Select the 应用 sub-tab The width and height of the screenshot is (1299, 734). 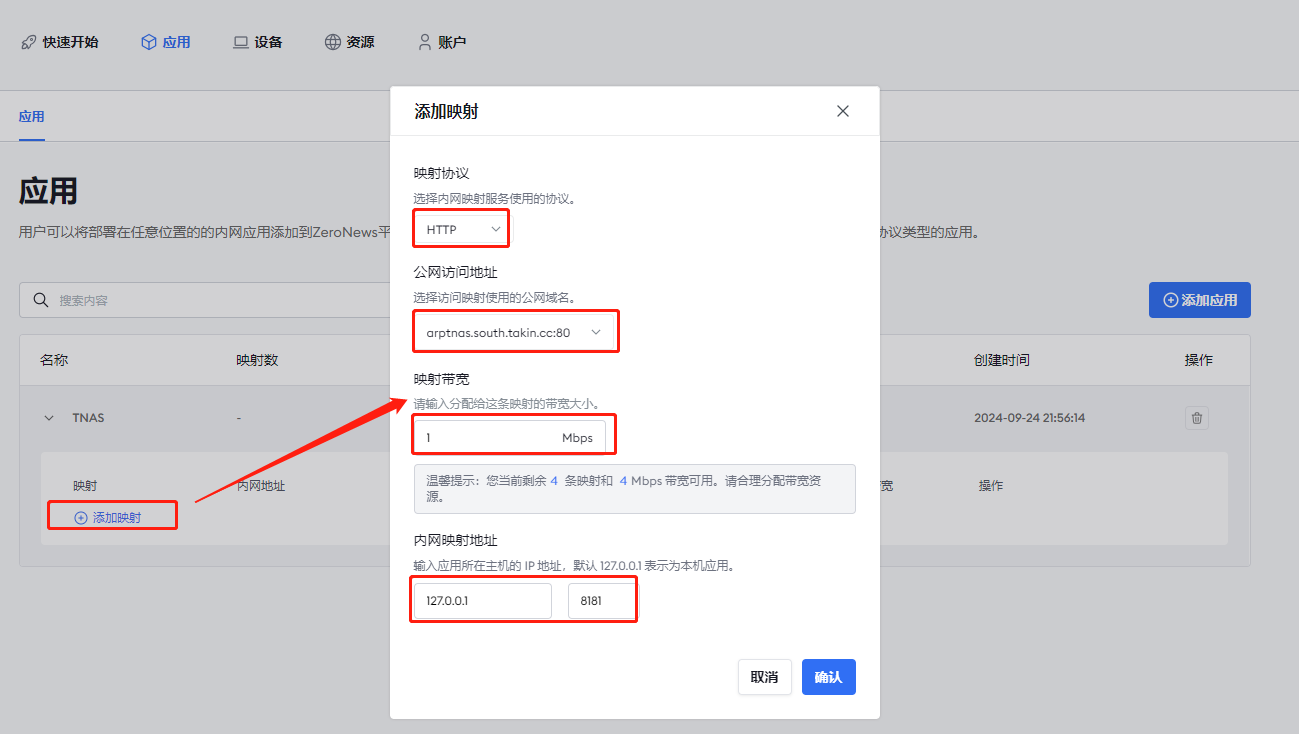(31, 117)
